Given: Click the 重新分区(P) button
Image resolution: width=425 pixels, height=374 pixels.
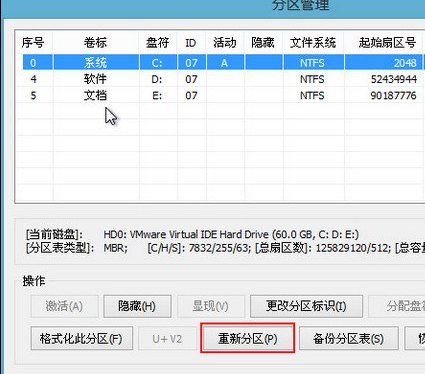Looking at the screenshot, I should [248, 339].
